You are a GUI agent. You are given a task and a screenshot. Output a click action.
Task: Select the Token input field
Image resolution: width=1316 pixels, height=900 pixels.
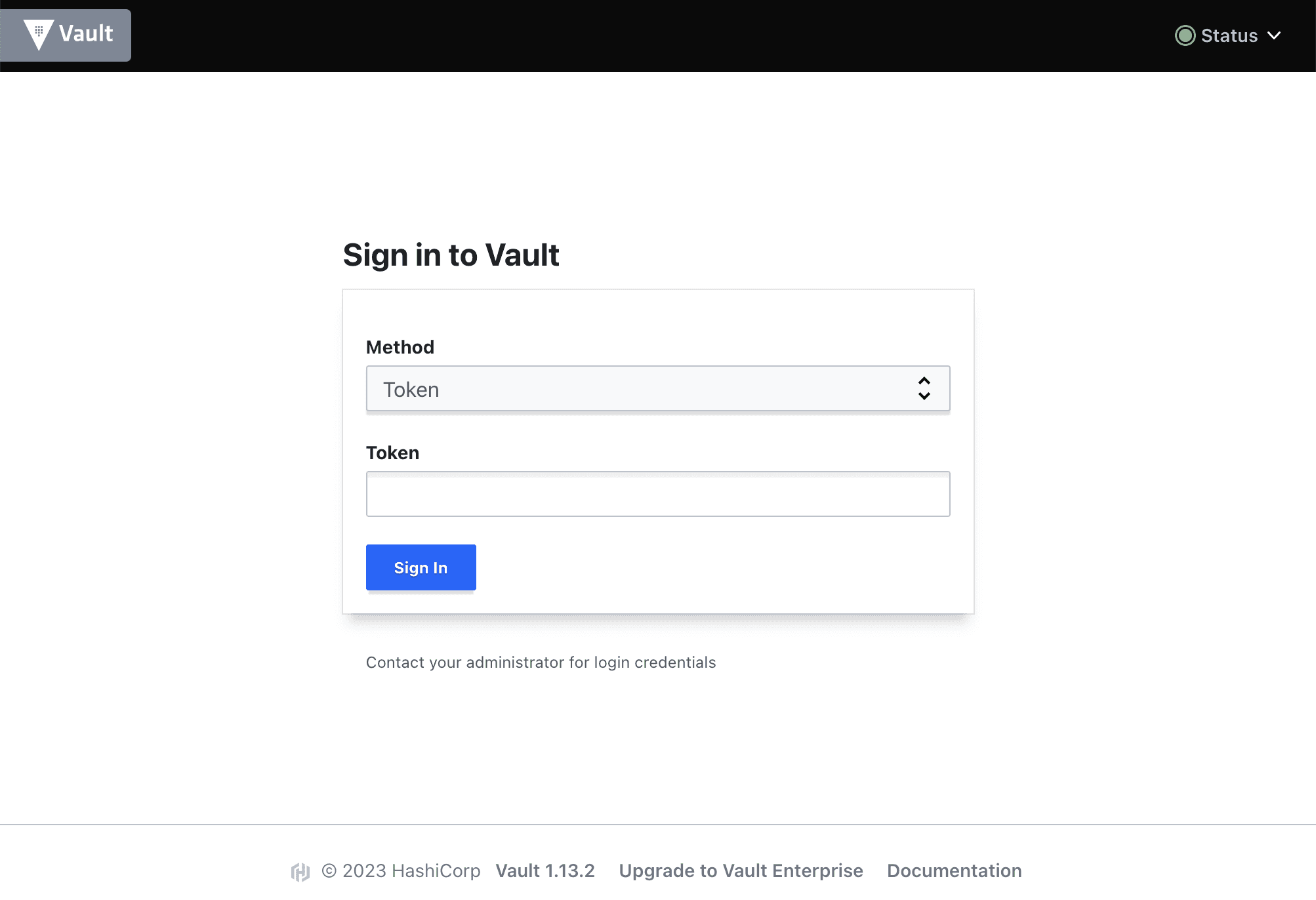click(658, 493)
